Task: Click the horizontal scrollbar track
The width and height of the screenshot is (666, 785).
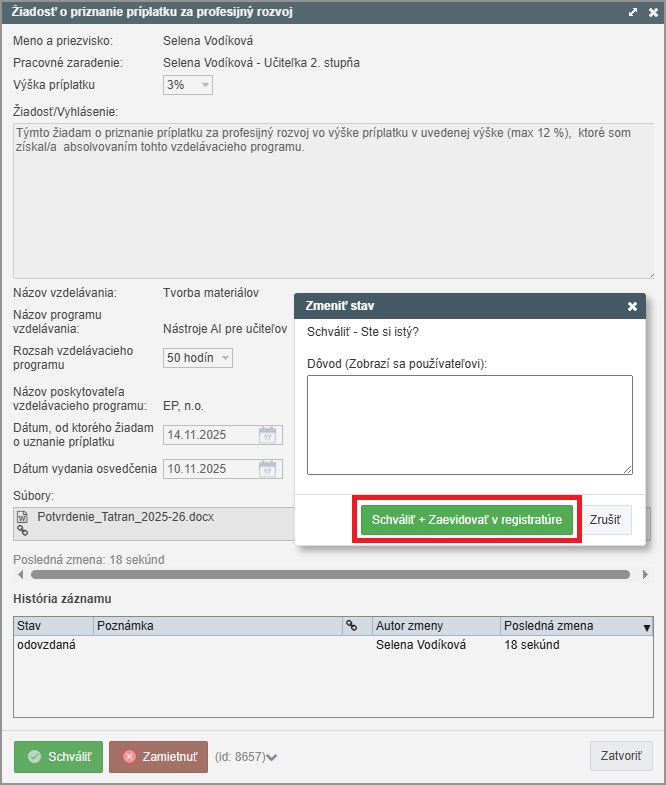Action: [330, 575]
